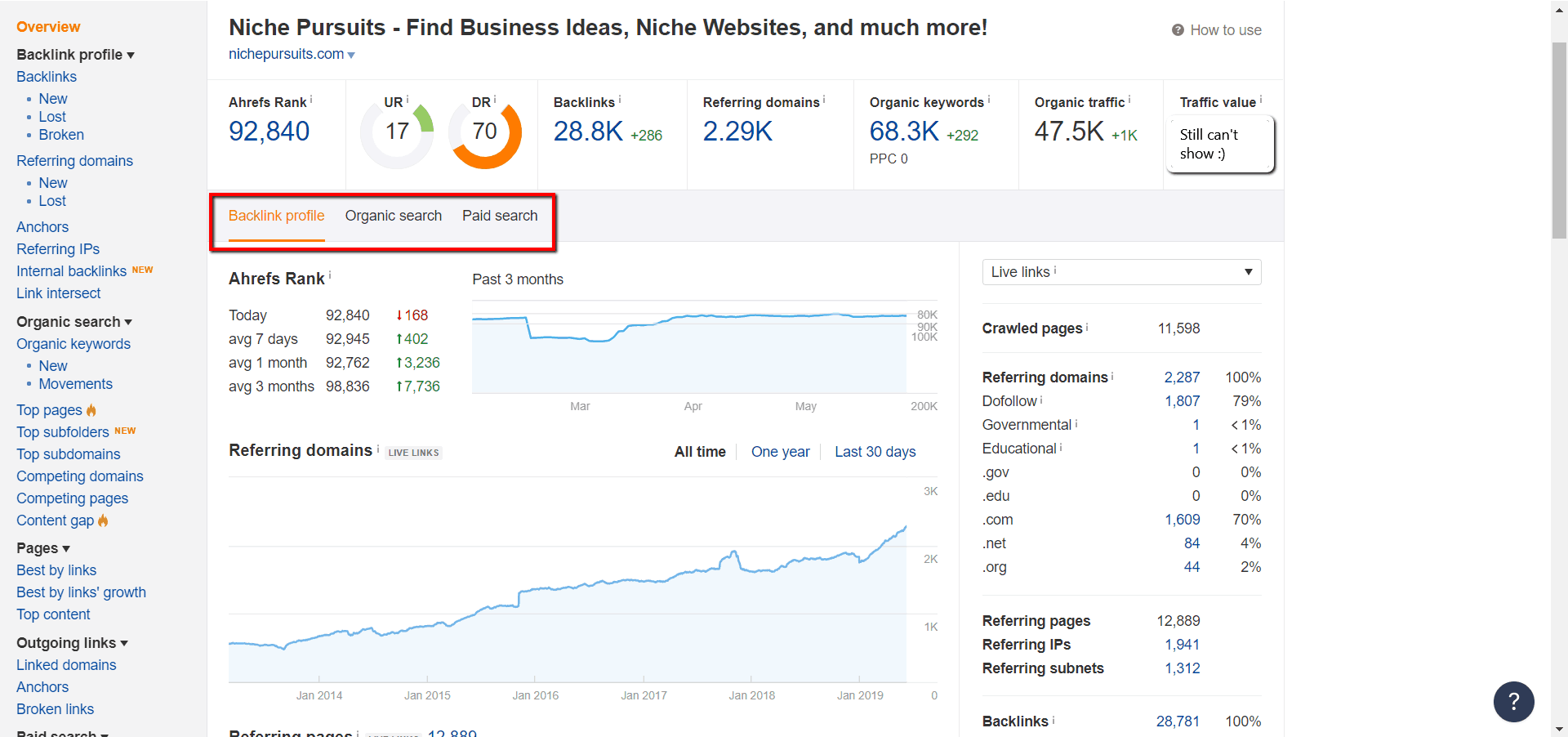1568x737 pixels.
Task: Open Movements under Organic keywords
Action: pos(76,384)
